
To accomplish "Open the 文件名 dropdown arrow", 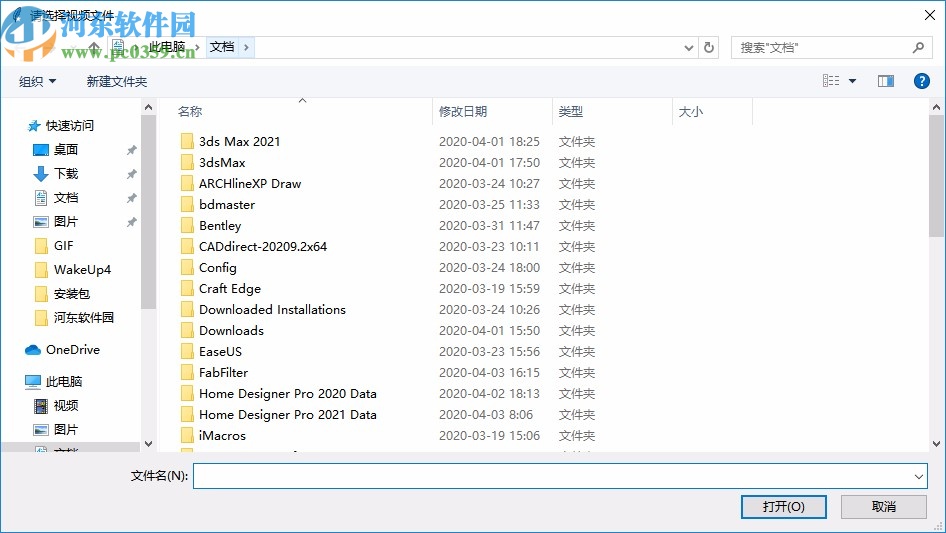I will click(x=918, y=476).
